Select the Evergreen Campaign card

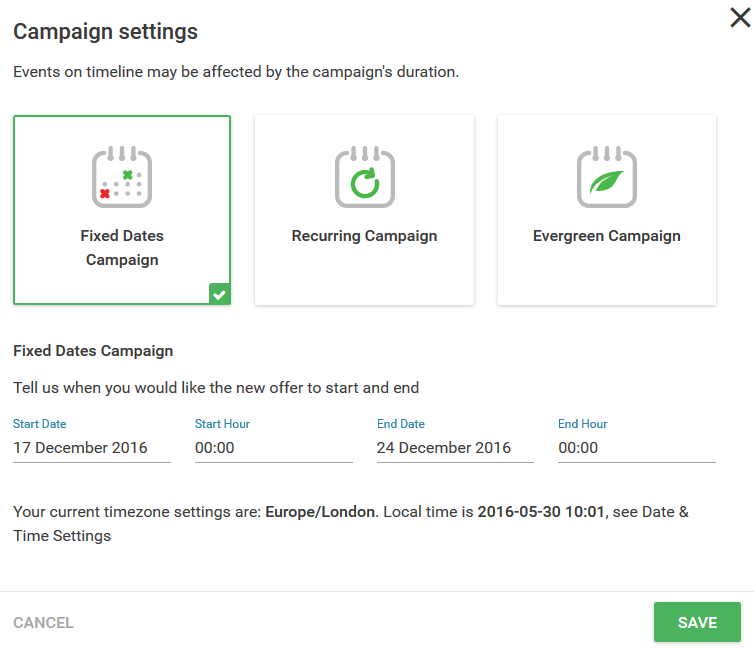607,210
